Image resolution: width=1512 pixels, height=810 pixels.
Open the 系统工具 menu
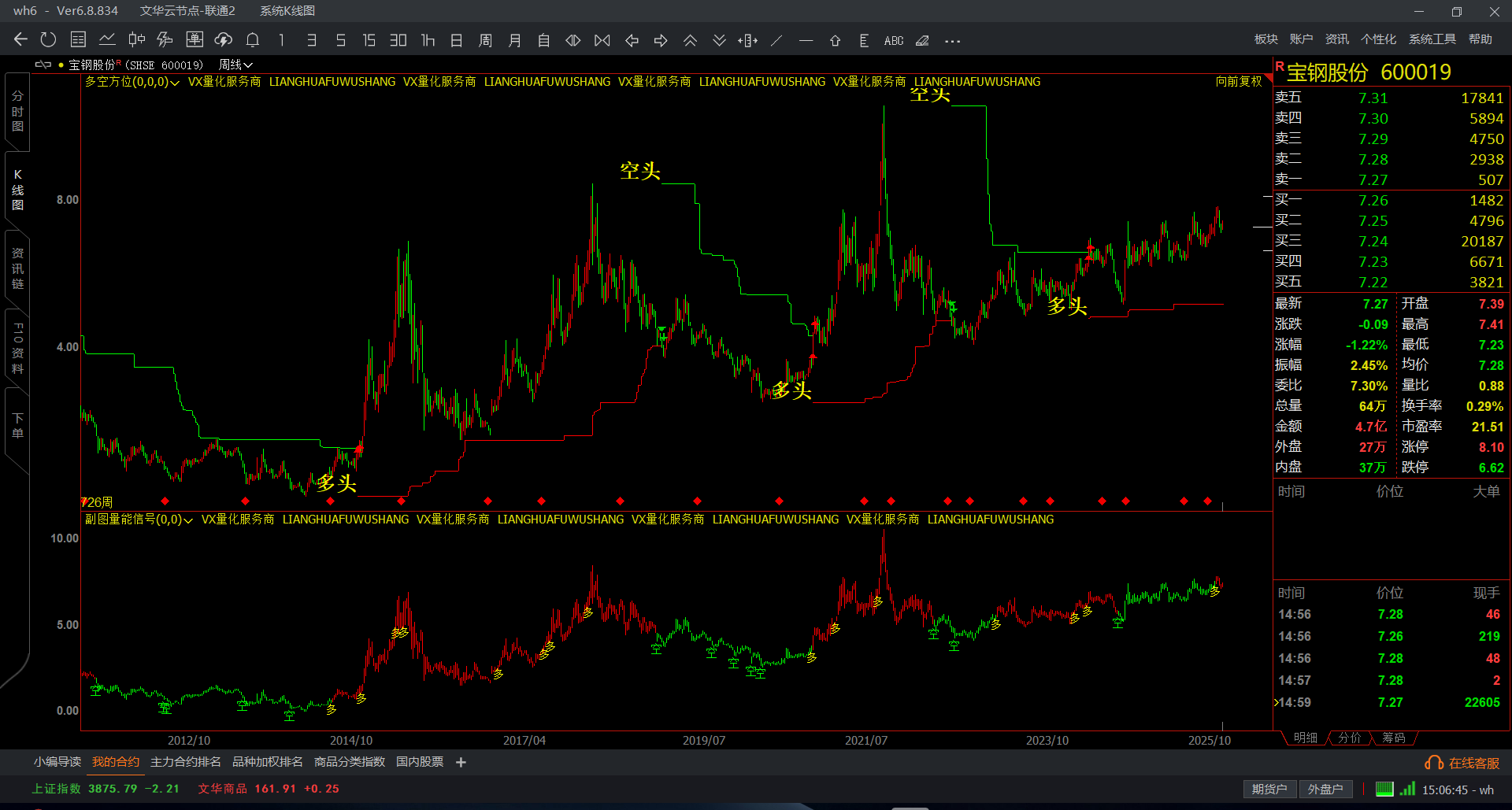1432,39
